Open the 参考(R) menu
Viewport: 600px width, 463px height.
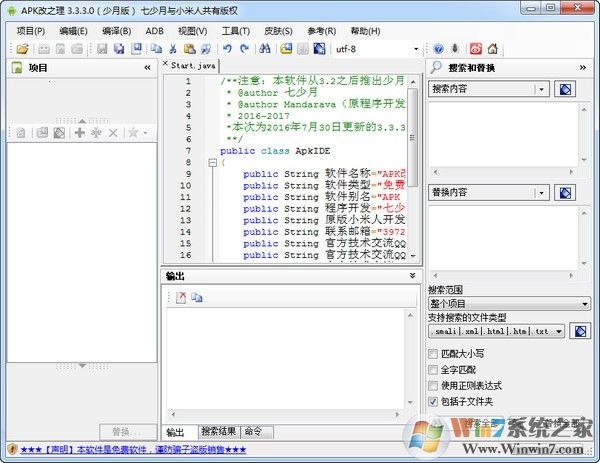[322, 31]
